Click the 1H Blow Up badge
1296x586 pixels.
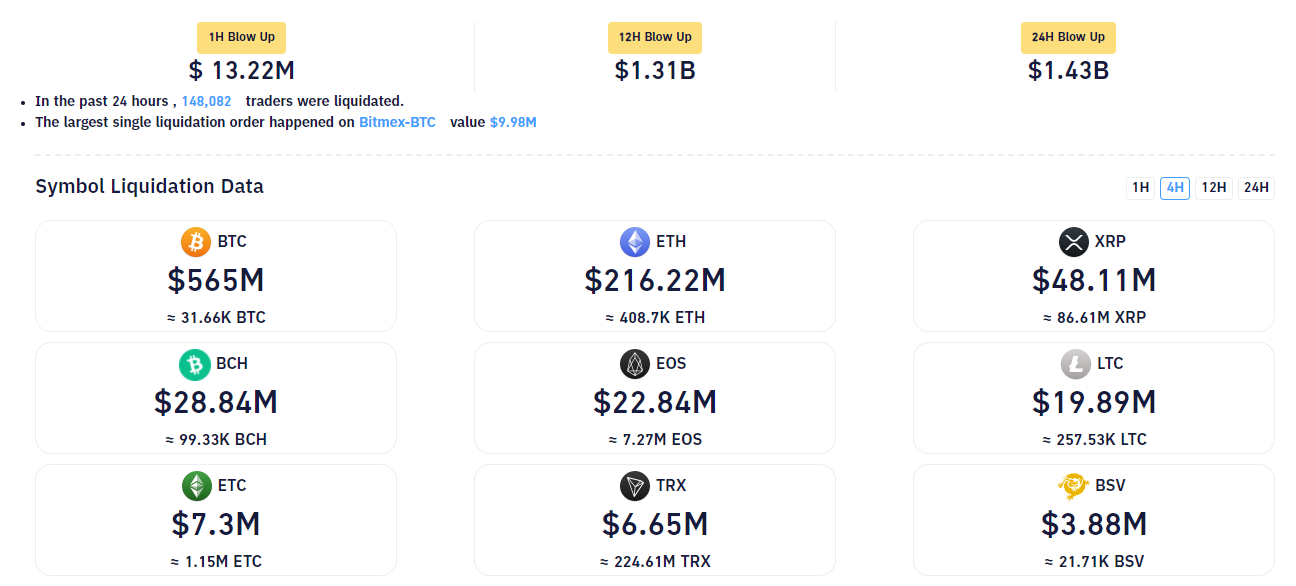point(242,37)
